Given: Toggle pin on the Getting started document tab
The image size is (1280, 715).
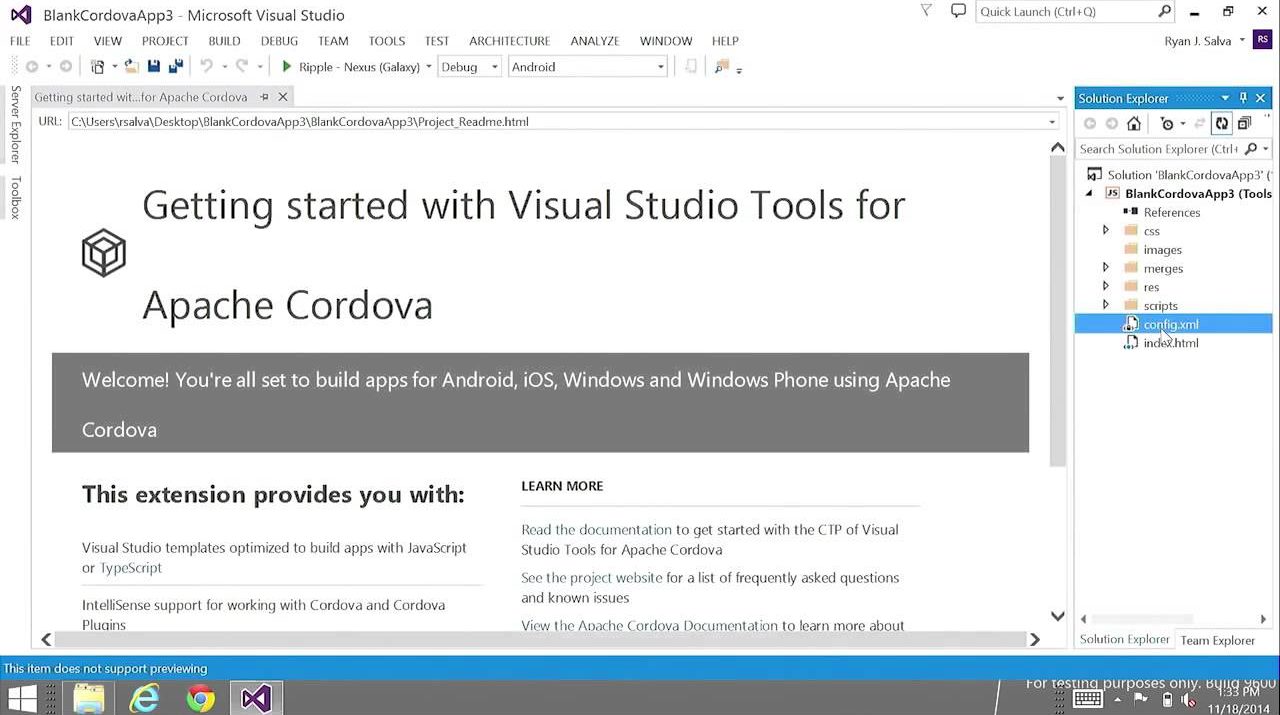Looking at the screenshot, I should (265, 97).
